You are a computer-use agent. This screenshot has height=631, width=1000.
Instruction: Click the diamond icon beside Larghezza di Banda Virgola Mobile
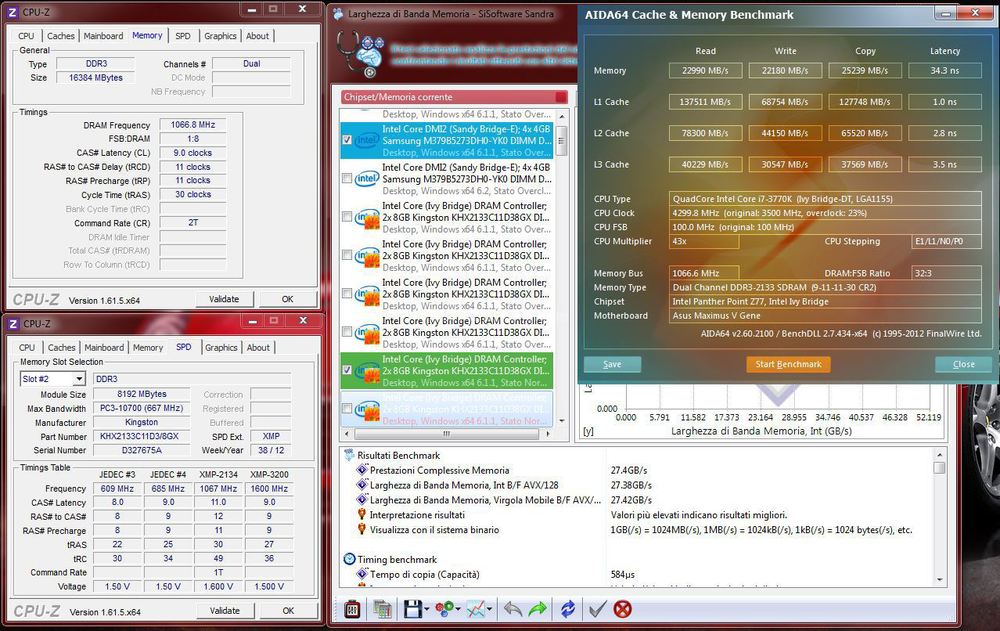[362, 500]
